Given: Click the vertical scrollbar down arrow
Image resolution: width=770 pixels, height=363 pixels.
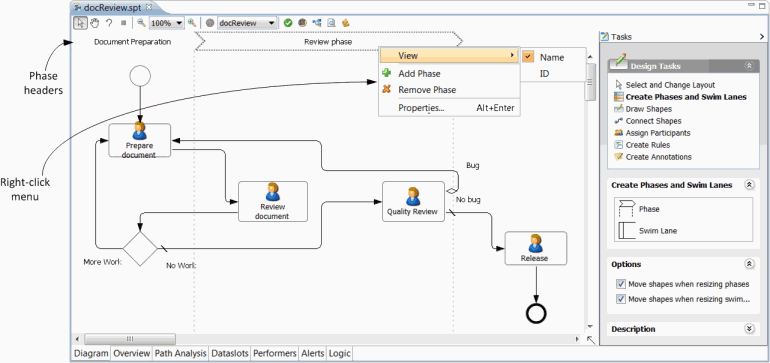Looking at the screenshot, I should (590, 327).
